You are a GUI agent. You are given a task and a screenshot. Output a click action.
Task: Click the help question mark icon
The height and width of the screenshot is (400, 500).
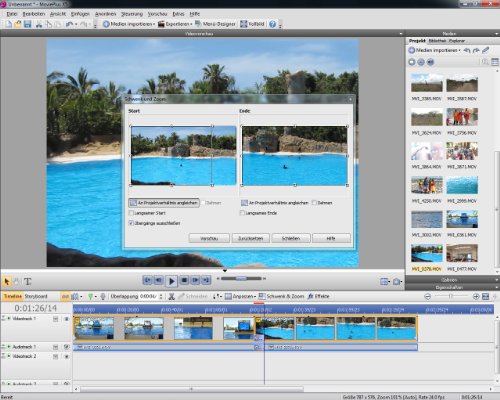[272, 24]
